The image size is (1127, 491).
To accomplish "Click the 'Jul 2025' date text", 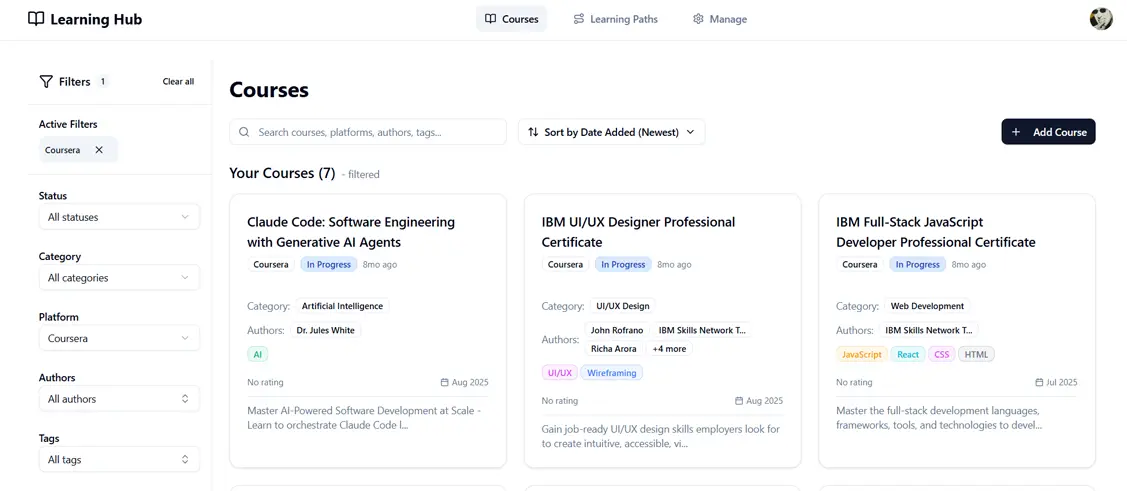I will (1062, 382).
